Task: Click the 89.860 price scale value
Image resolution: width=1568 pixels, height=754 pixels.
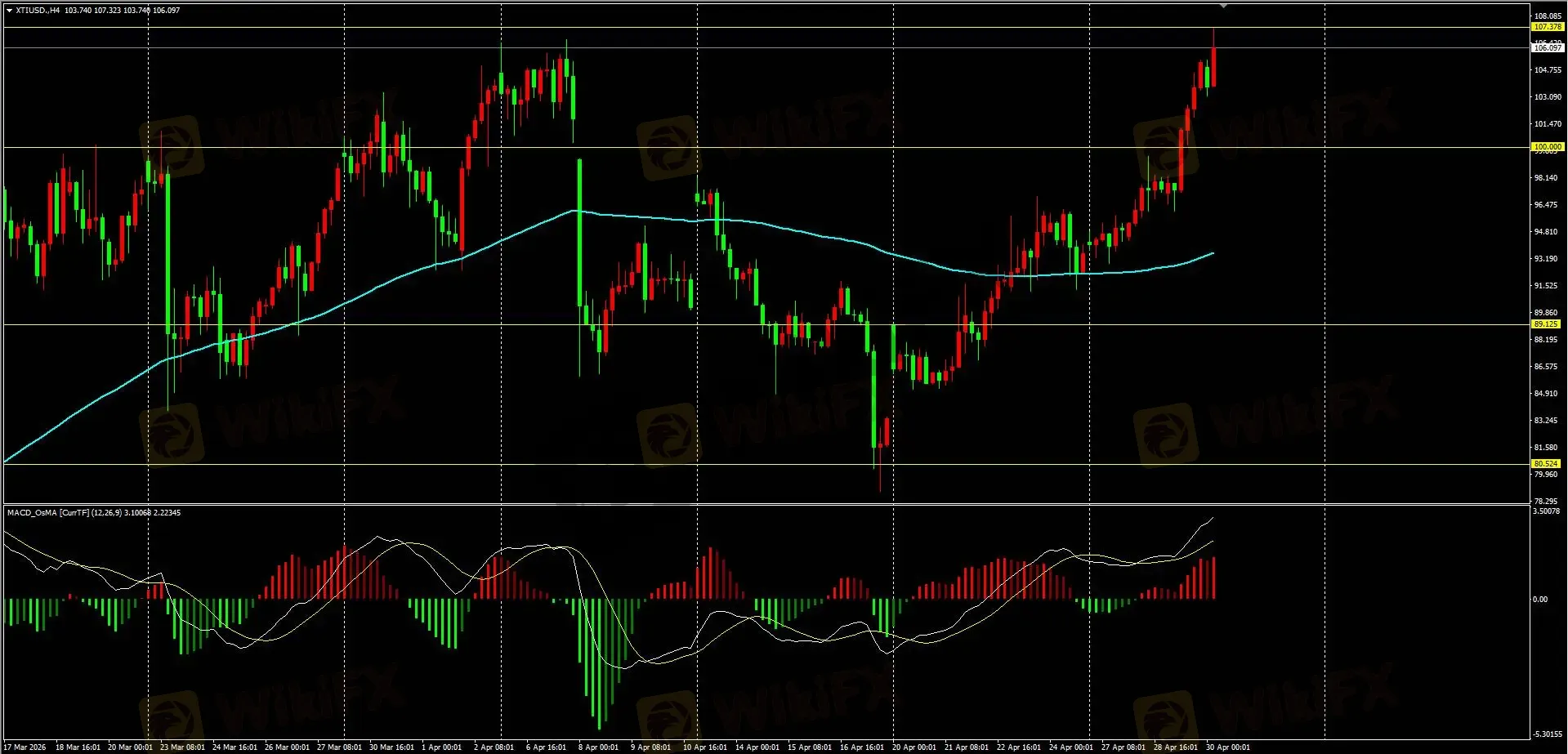Action: click(x=1545, y=313)
